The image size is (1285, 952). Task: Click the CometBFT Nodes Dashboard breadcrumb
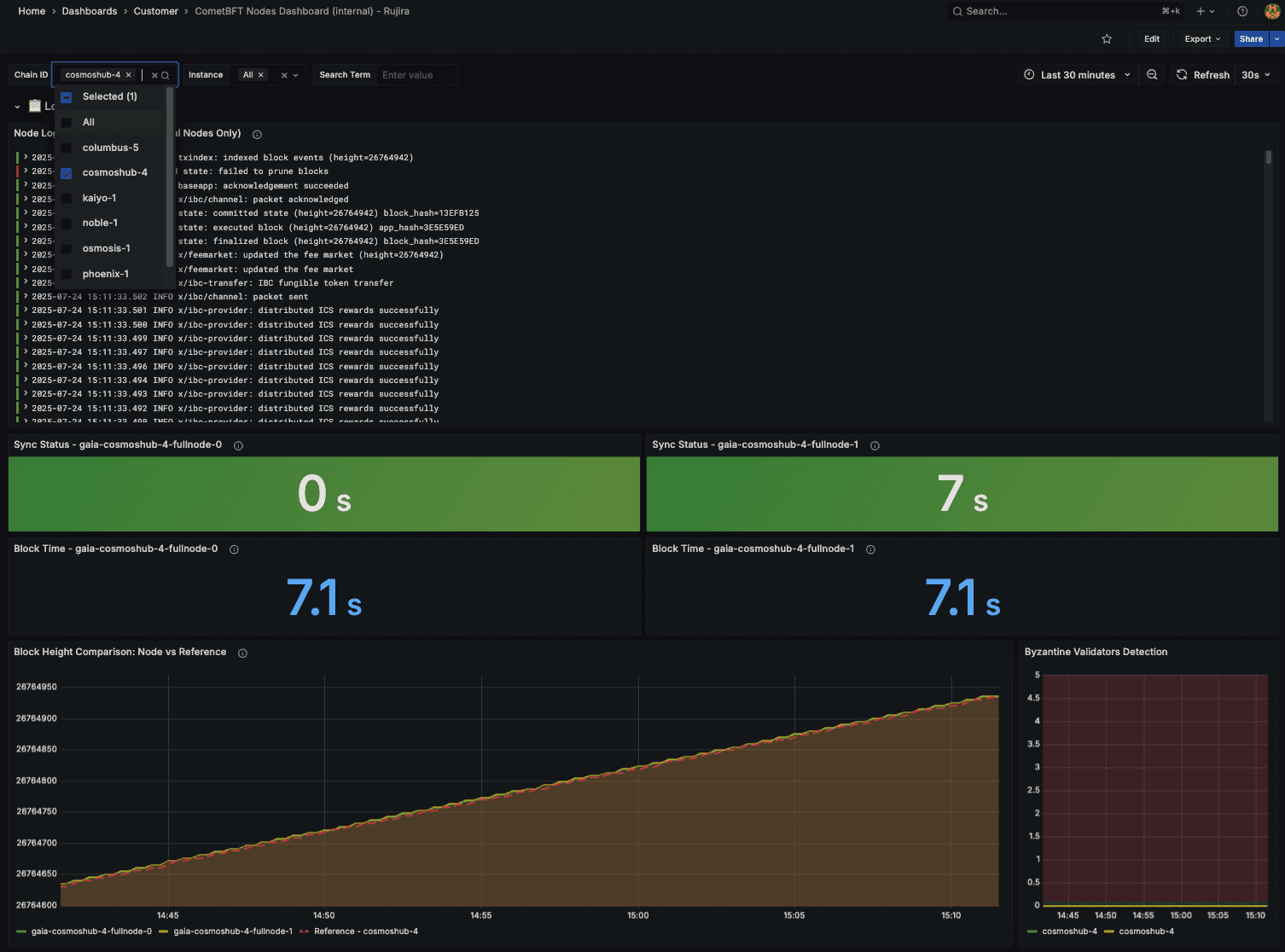click(x=302, y=11)
